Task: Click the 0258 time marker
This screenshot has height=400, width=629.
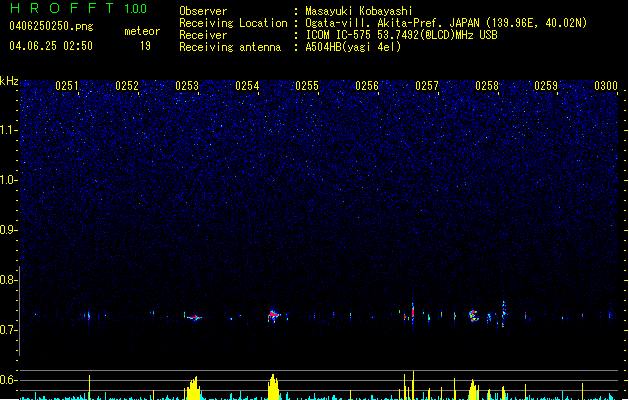Action: (487, 86)
